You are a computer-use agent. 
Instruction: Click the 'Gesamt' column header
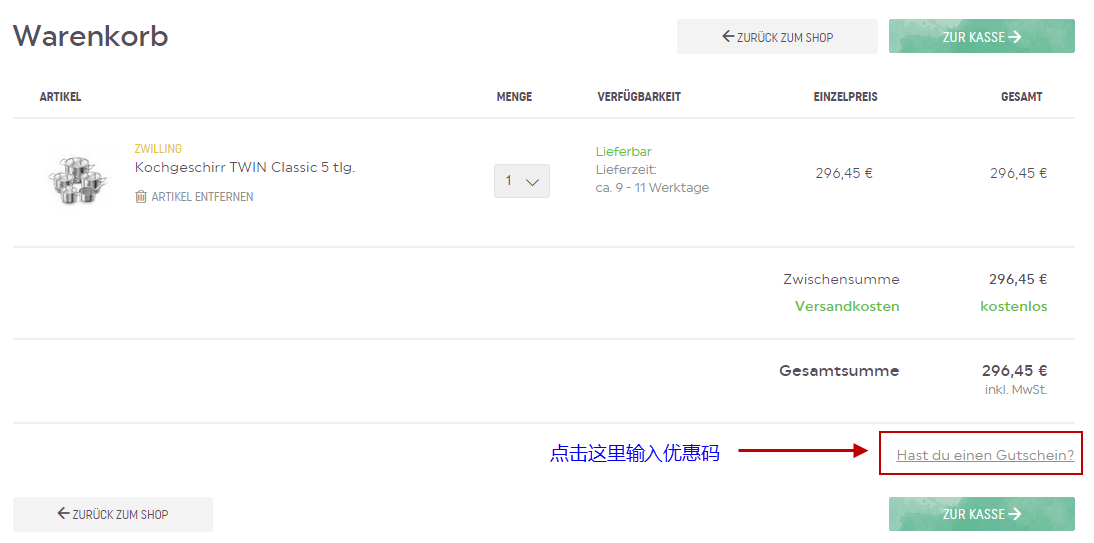[x=1021, y=97]
